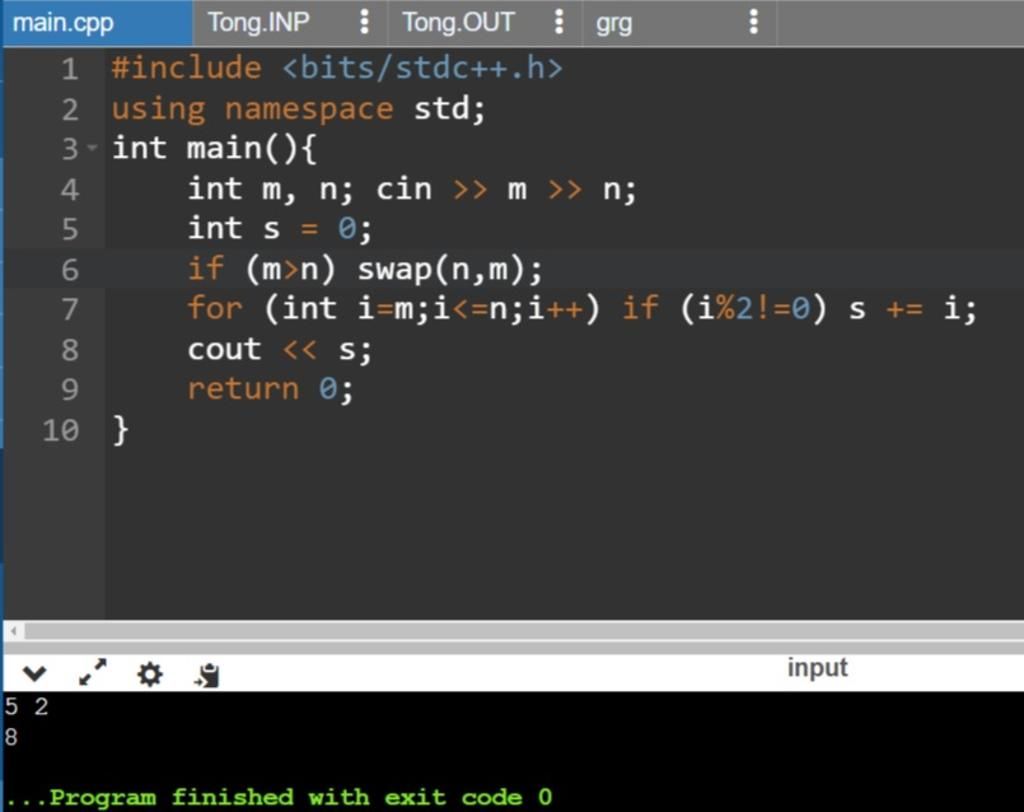The height and width of the screenshot is (812, 1024).
Task: Click the 'int s = 0;' line
Action: click(280, 229)
